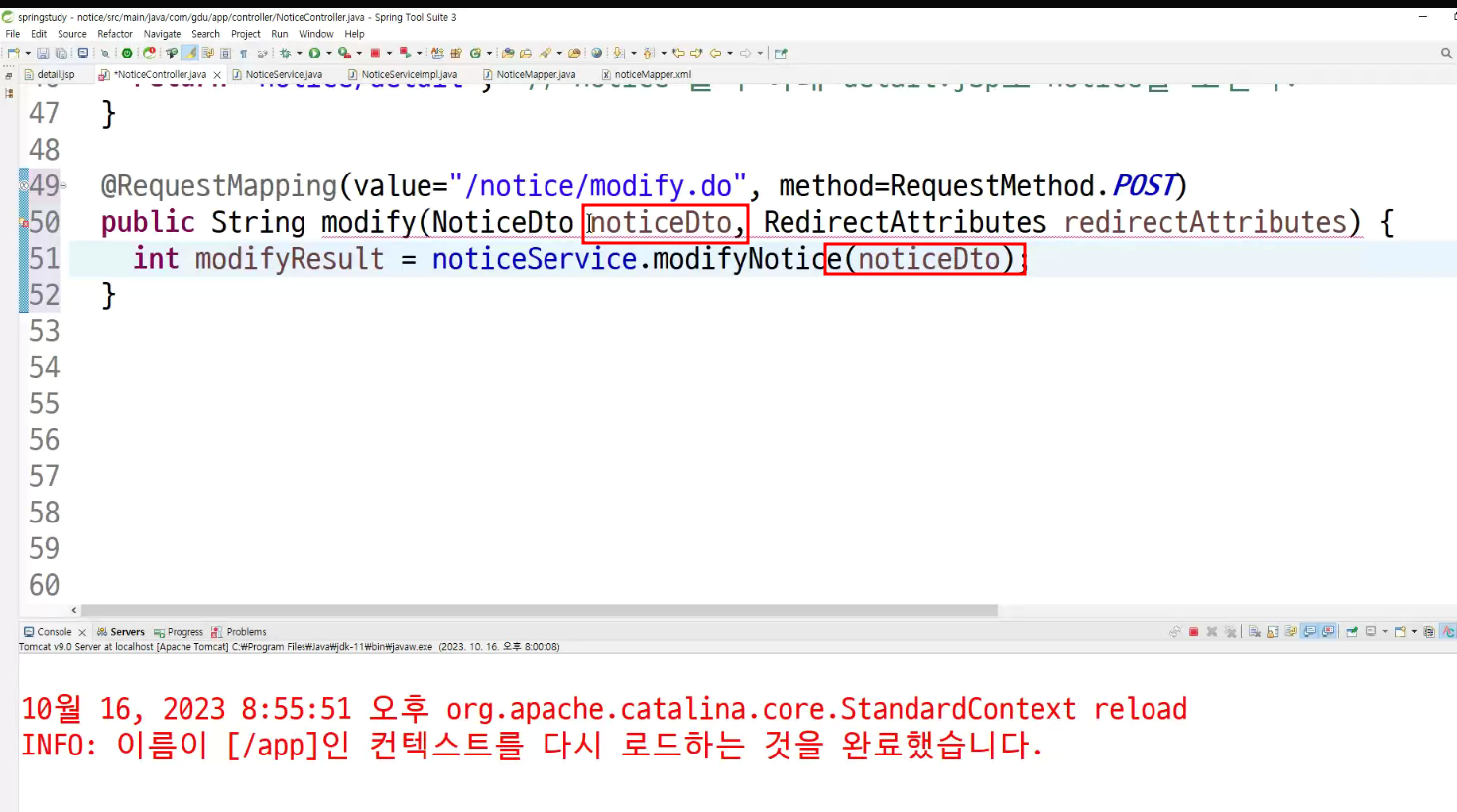Click the Open Console icon
1457x812 pixels.
coord(1400,632)
